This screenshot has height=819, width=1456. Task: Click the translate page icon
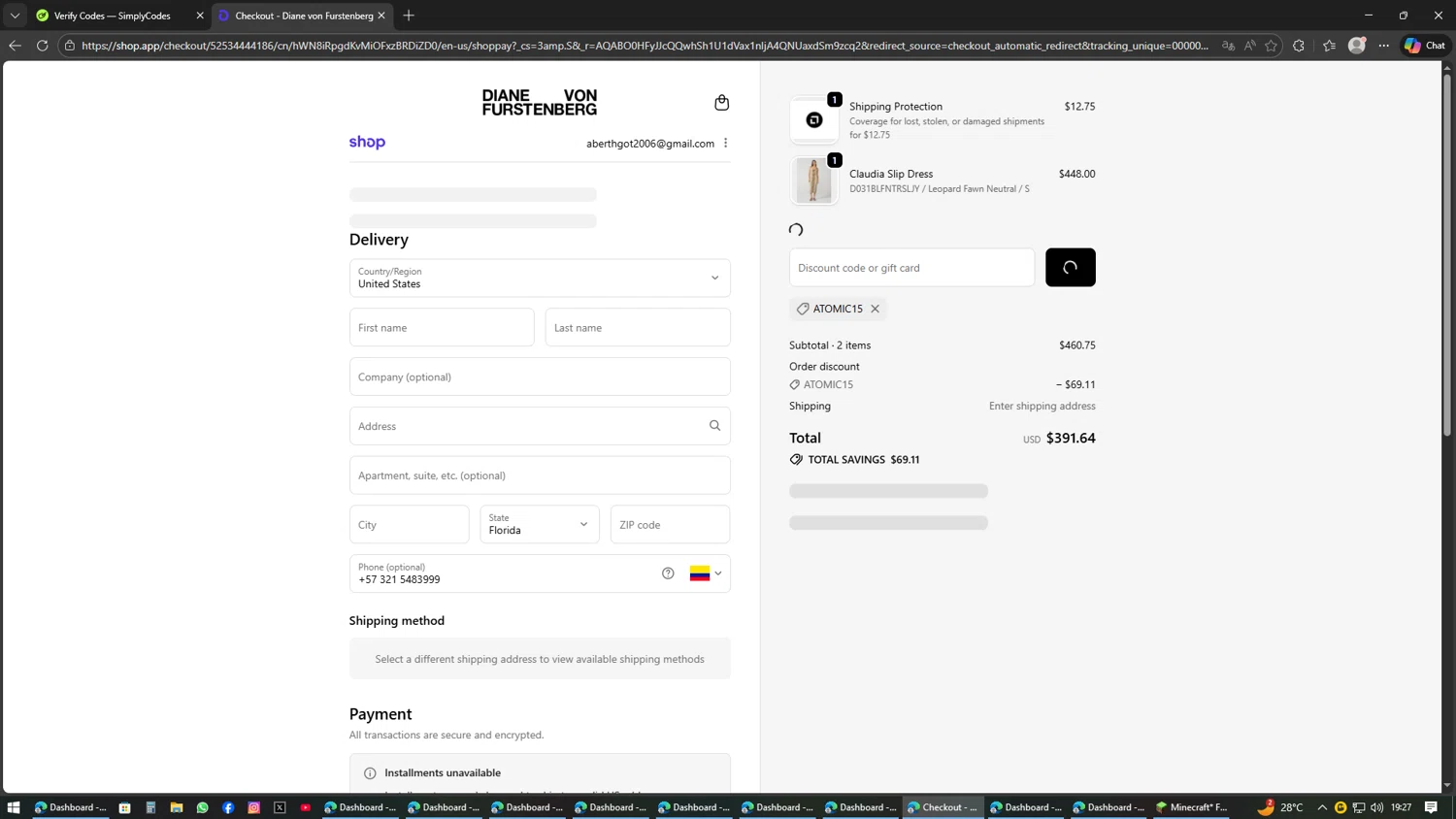coord(1228,46)
